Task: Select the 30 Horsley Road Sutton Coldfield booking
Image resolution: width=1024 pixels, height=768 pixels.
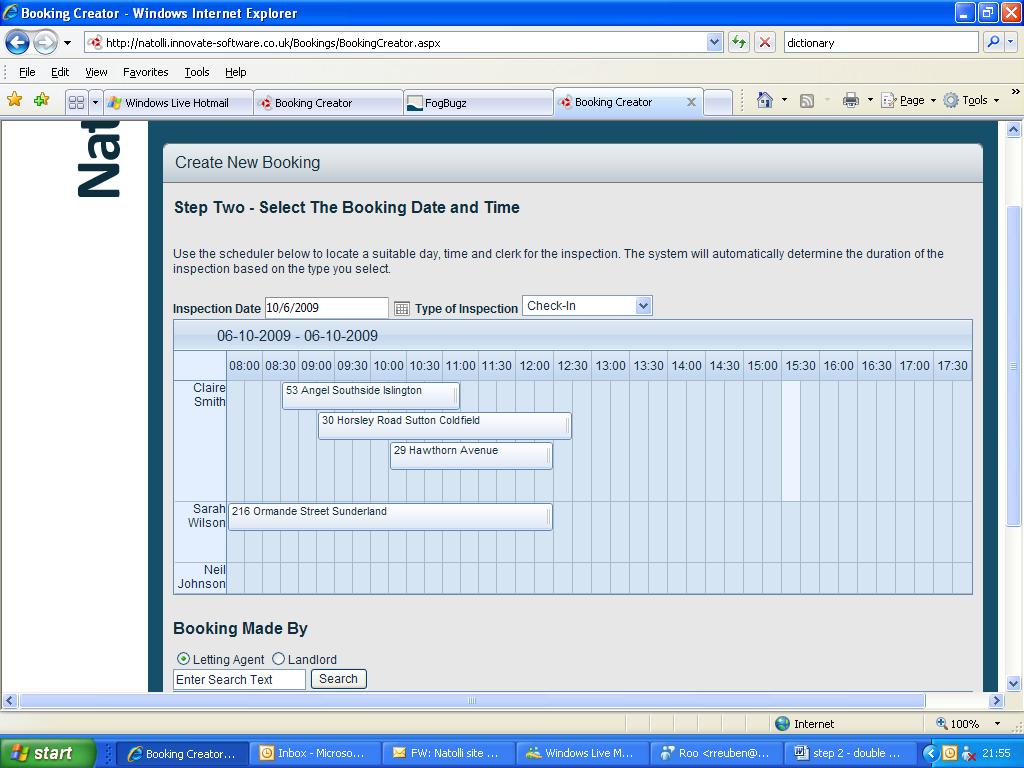Action: [x=445, y=426]
